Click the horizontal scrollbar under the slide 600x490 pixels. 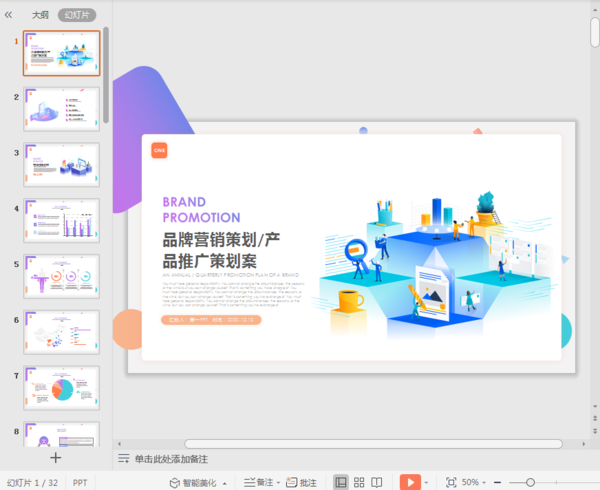point(373,444)
